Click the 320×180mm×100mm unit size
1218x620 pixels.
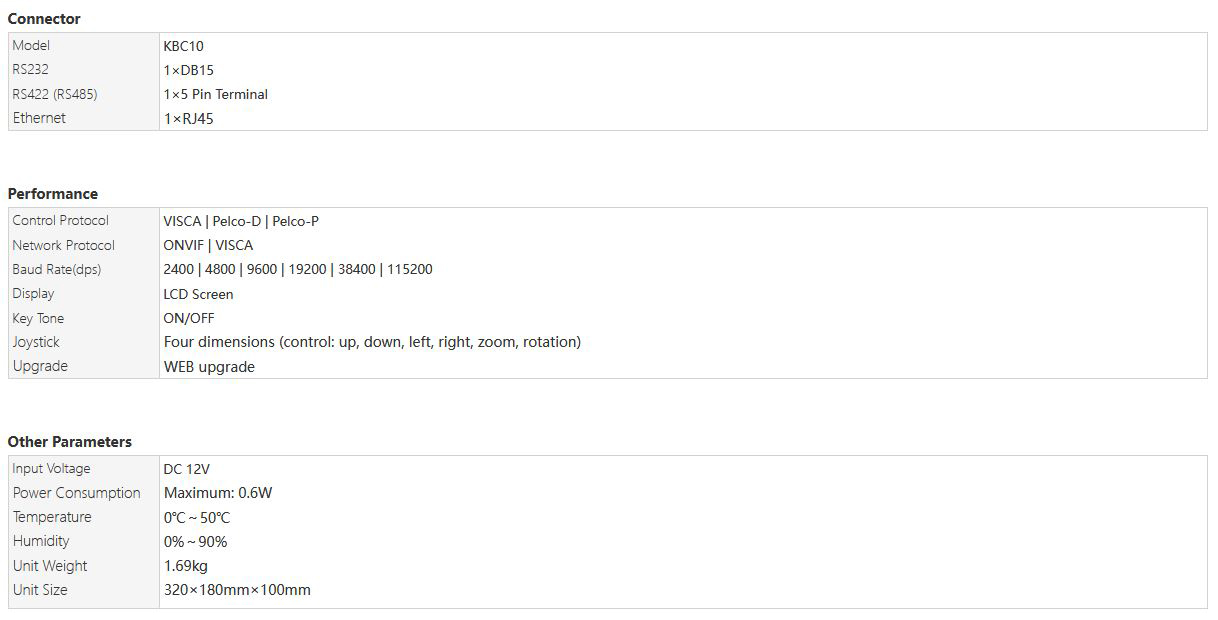pyautogui.click(x=237, y=590)
